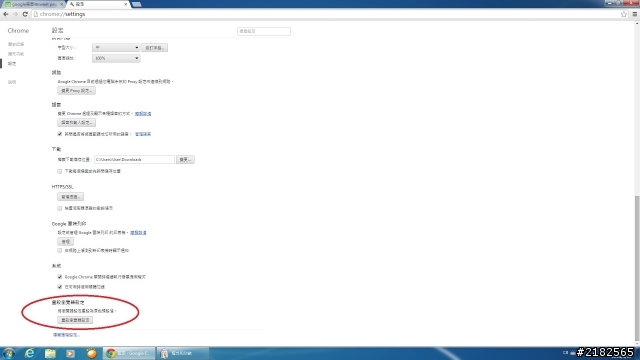Open the manage link beside the translate checkbox

[143, 134]
